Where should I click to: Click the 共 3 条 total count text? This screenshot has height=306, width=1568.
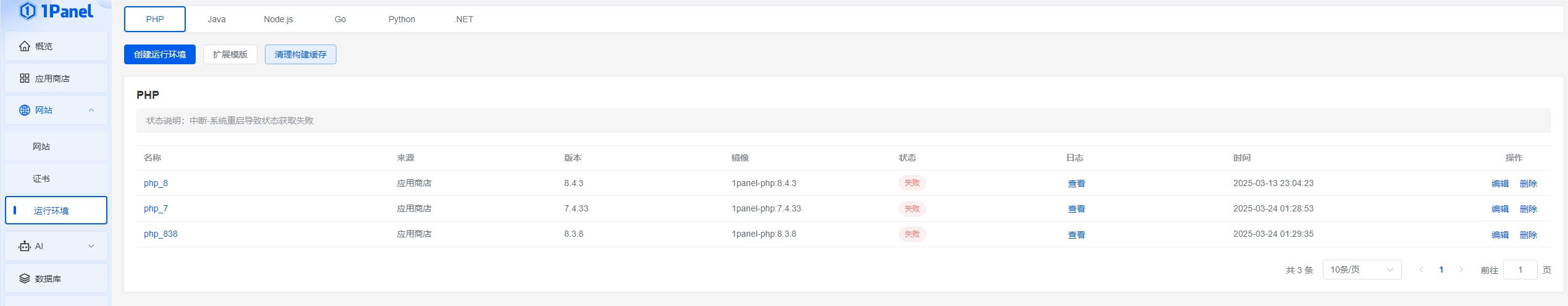pos(1299,270)
